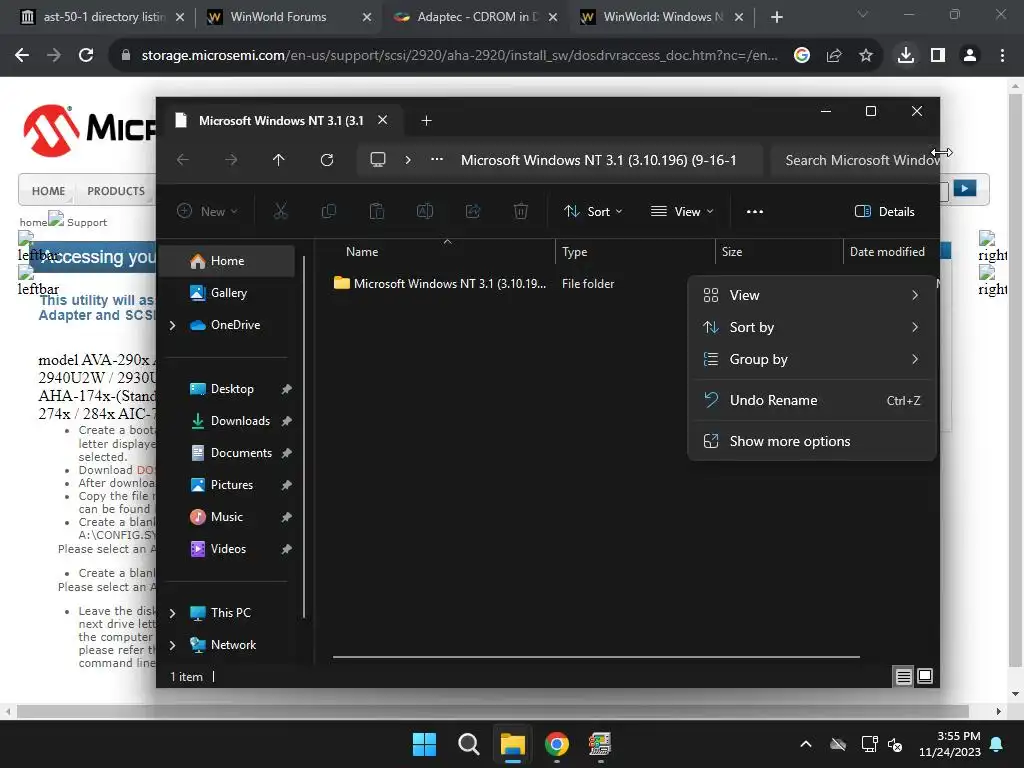Click HOME link on Microsemi page
The height and width of the screenshot is (768, 1024).
point(48,191)
